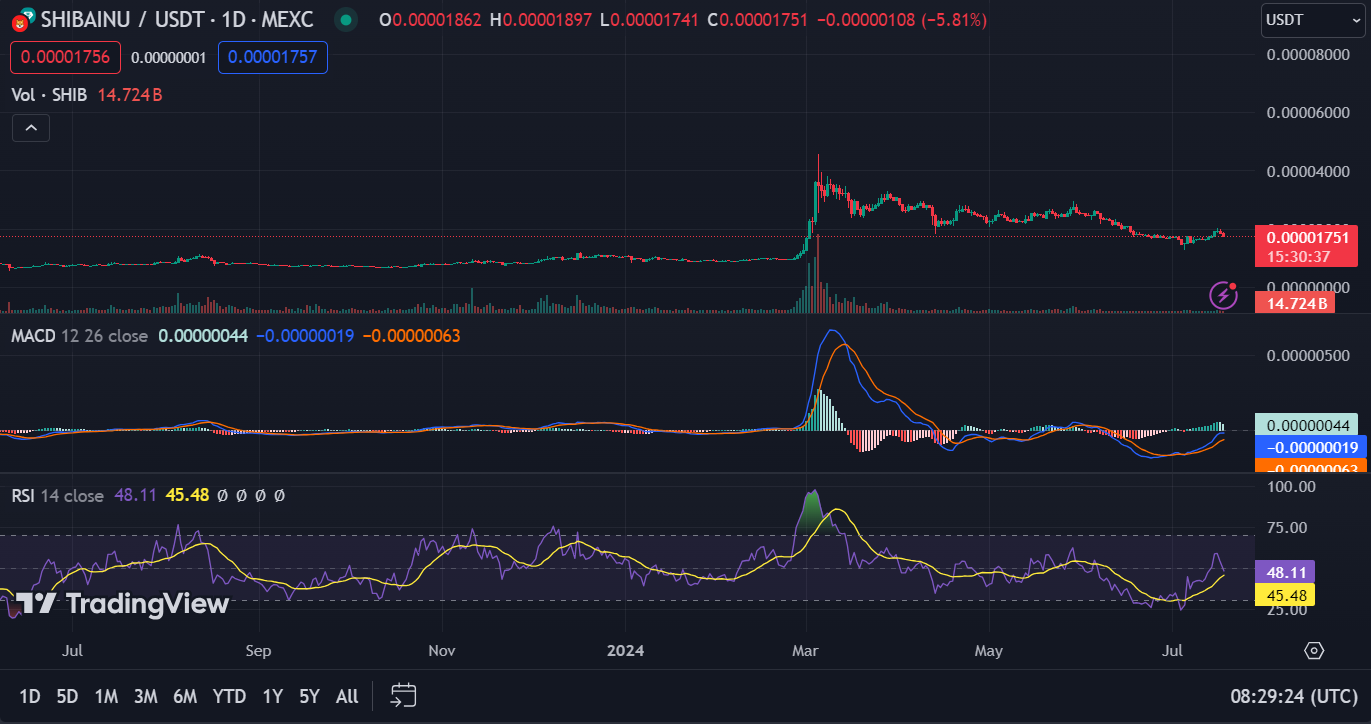Click the MACD histogram value label 0.00000044

pyautogui.click(x=1306, y=425)
